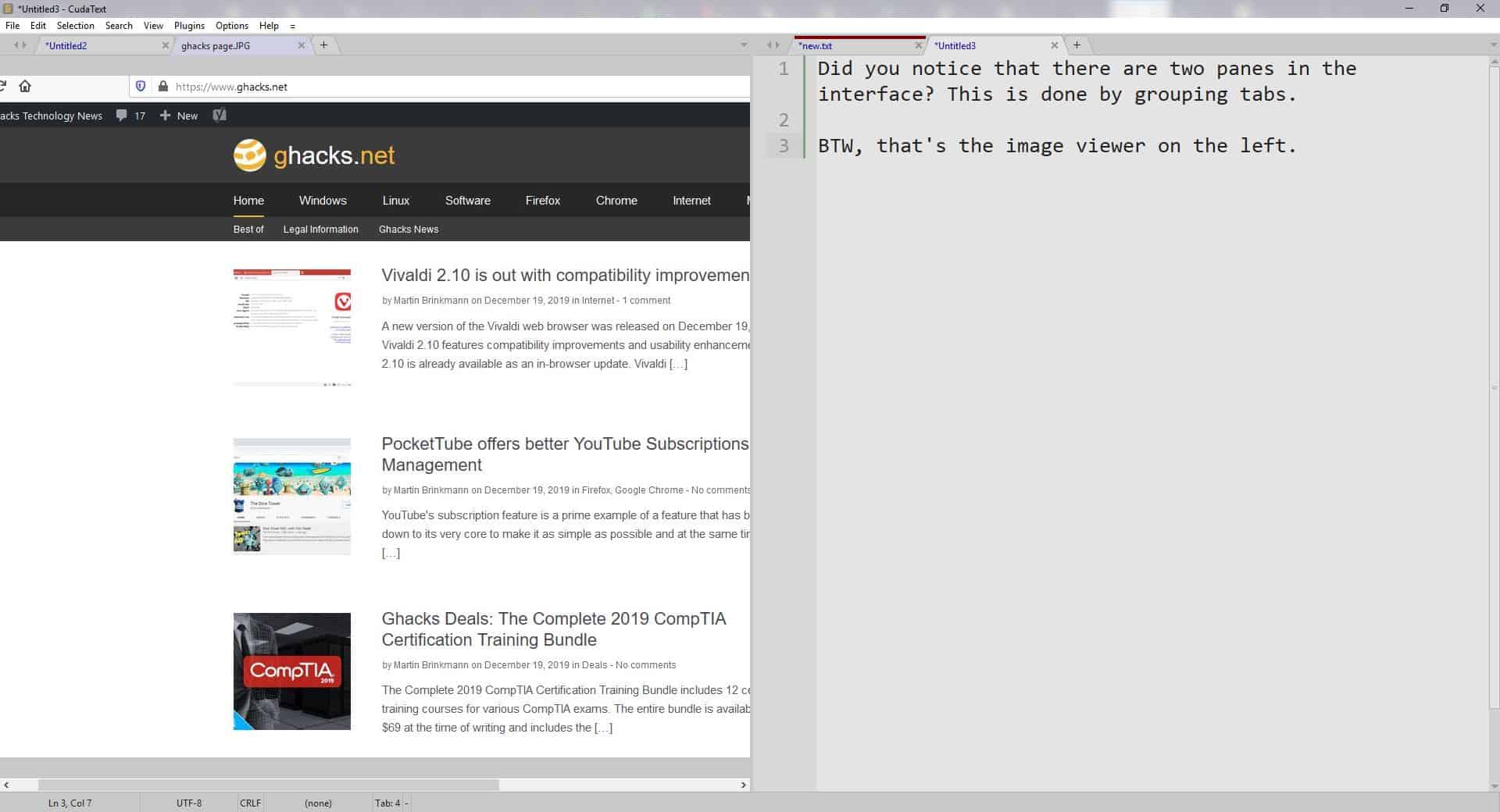Click the Vivaldi article thumbnail
1500x812 pixels.
click(292, 328)
